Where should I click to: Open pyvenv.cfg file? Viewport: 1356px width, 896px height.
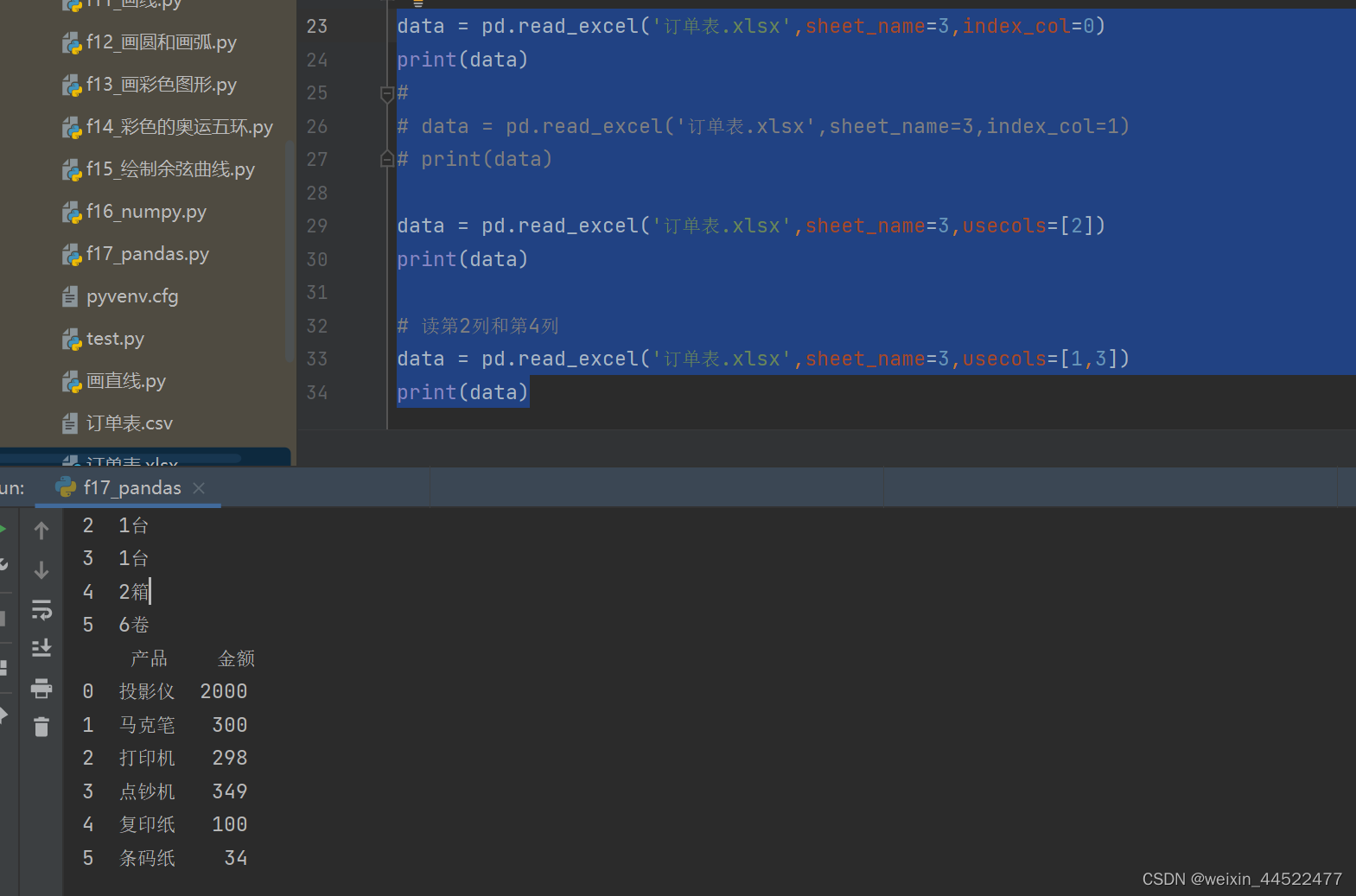(x=132, y=296)
